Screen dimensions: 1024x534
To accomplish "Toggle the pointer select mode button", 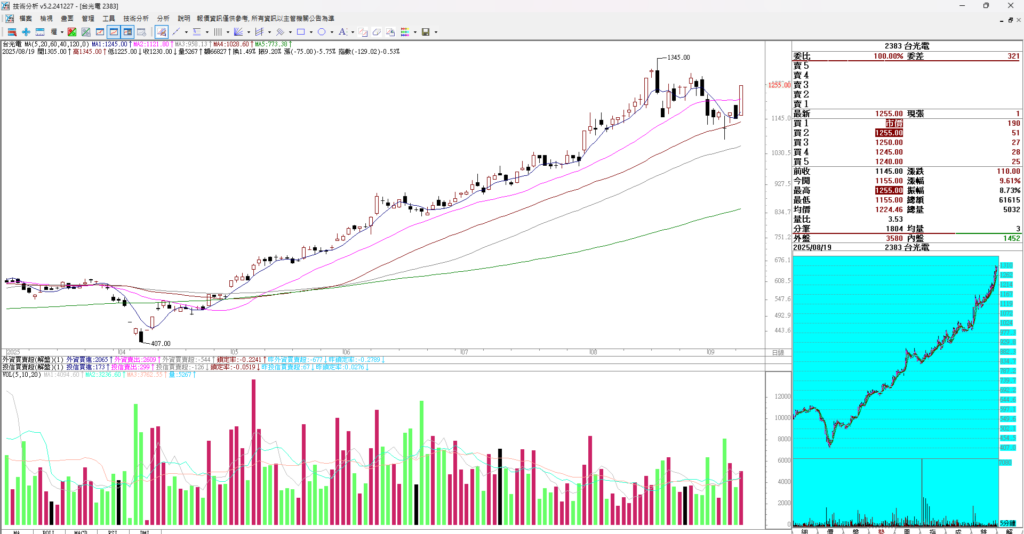I will [x=162, y=32].
